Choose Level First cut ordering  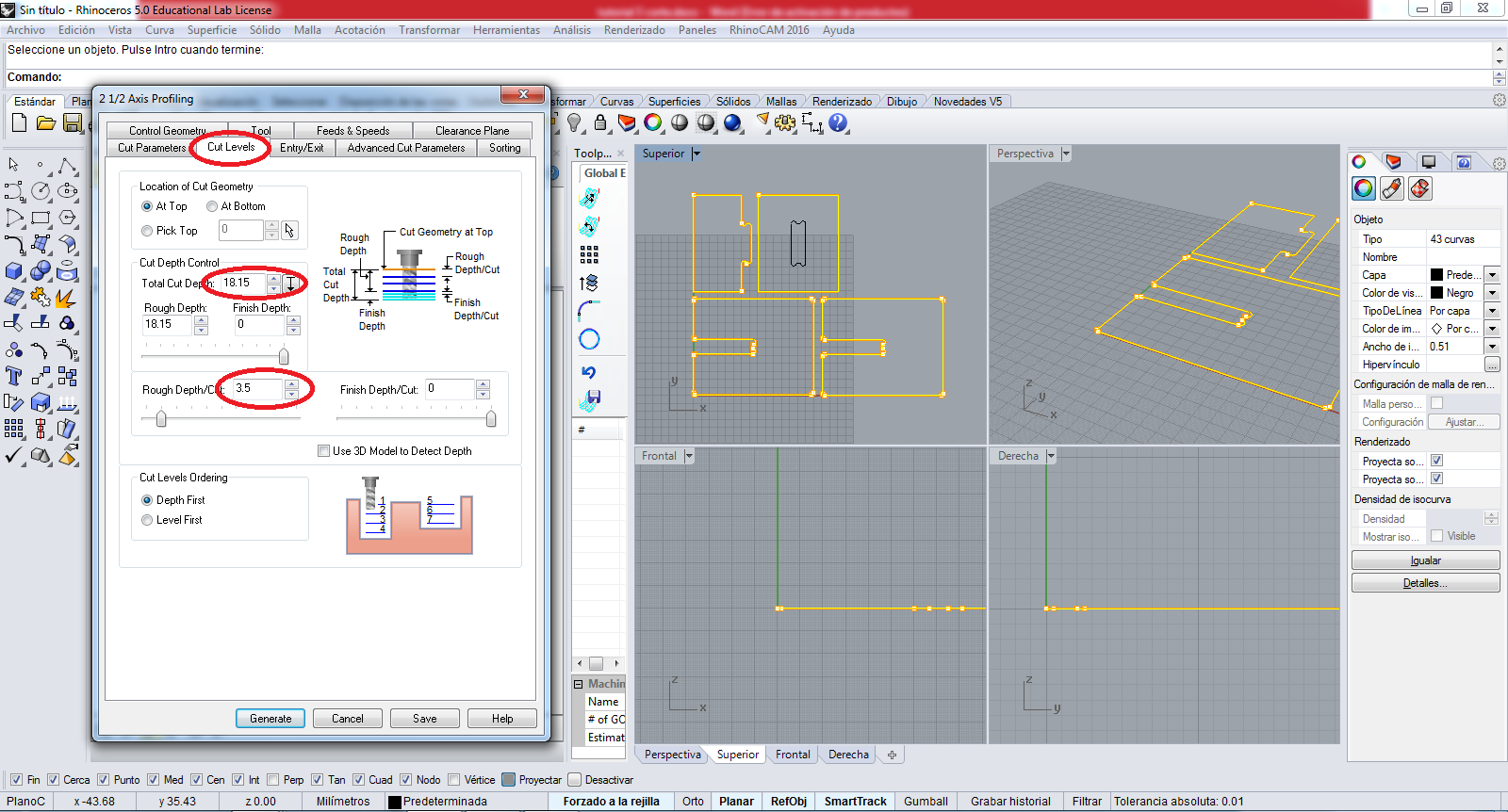[x=147, y=520]
